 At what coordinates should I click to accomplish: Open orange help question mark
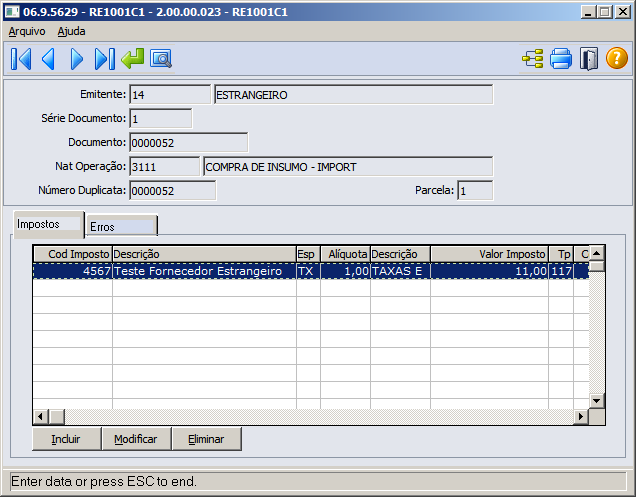(617, 58)
